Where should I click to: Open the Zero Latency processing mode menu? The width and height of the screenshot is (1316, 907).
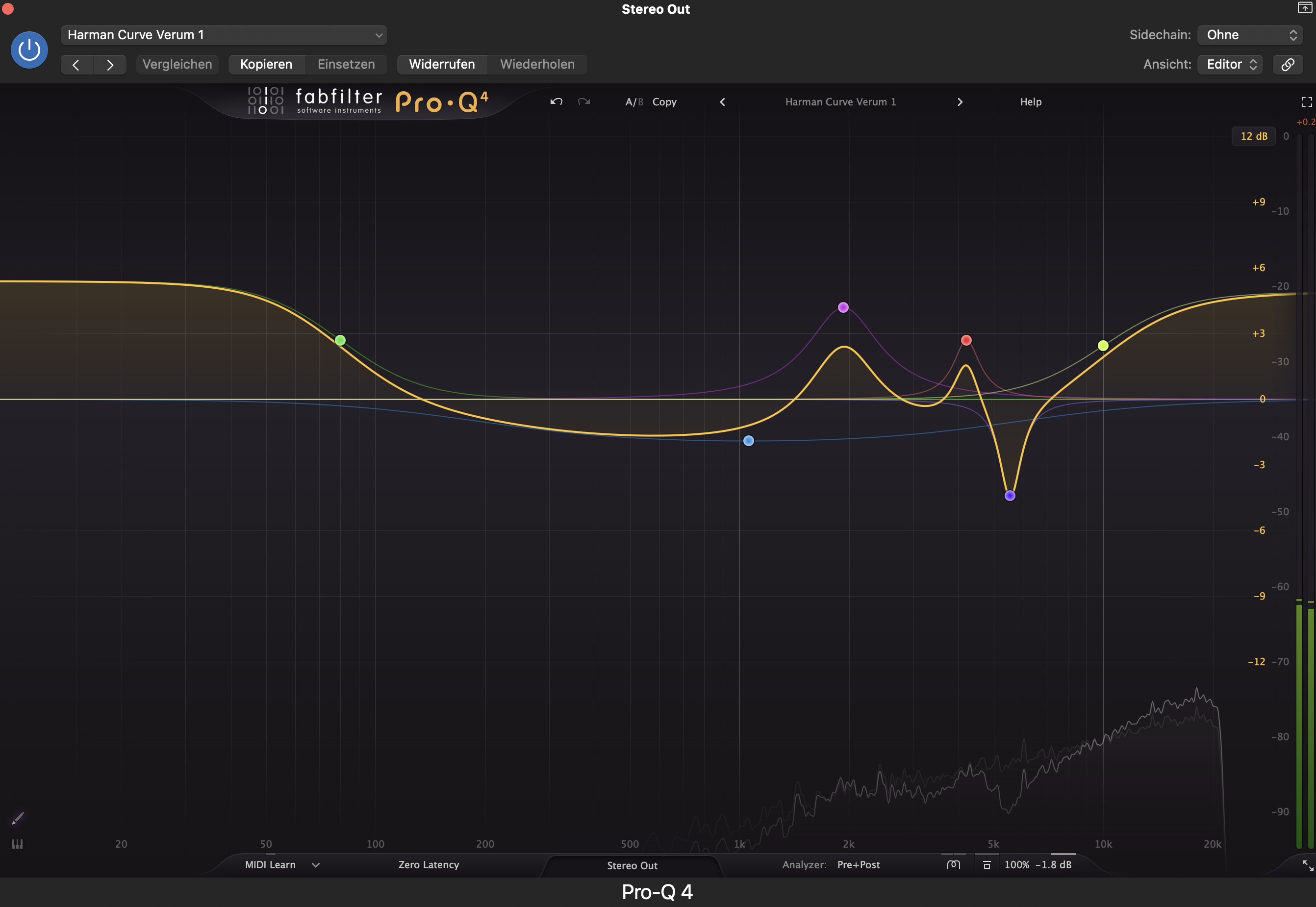(x=429, y=865)
